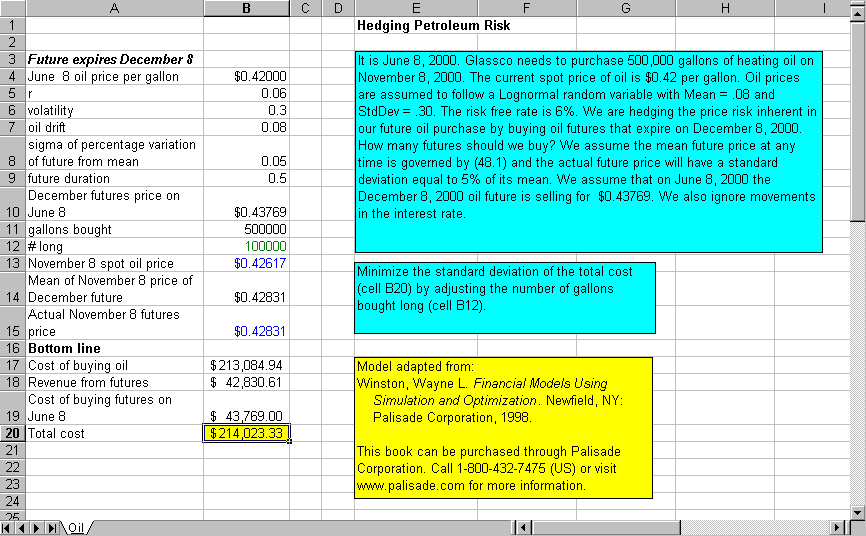This screenshot has width=866, height=536.
Task: Select # long value 100000
Action: click(x=246, y=246)
